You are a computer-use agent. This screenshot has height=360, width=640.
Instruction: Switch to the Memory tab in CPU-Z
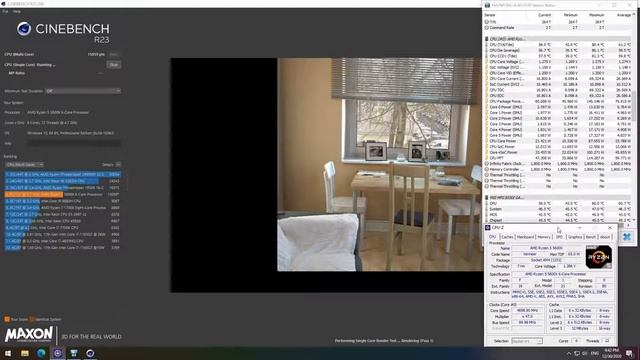(544, 237)
